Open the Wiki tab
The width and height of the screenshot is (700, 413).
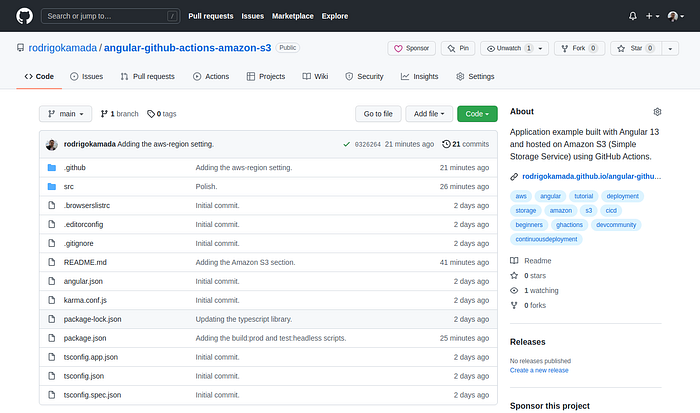(x=315, y=76)
